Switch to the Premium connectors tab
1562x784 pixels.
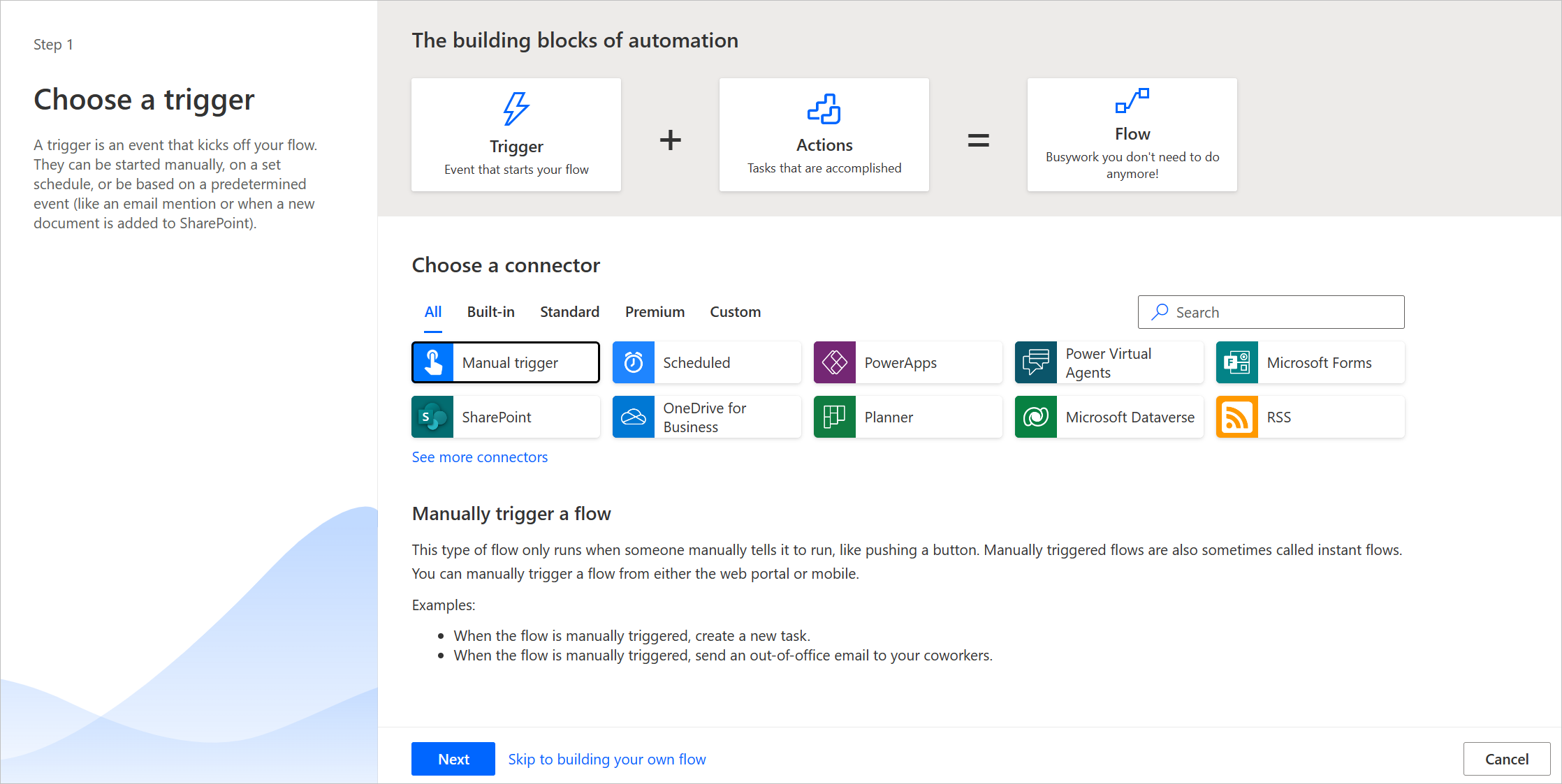tap(655, 311)
